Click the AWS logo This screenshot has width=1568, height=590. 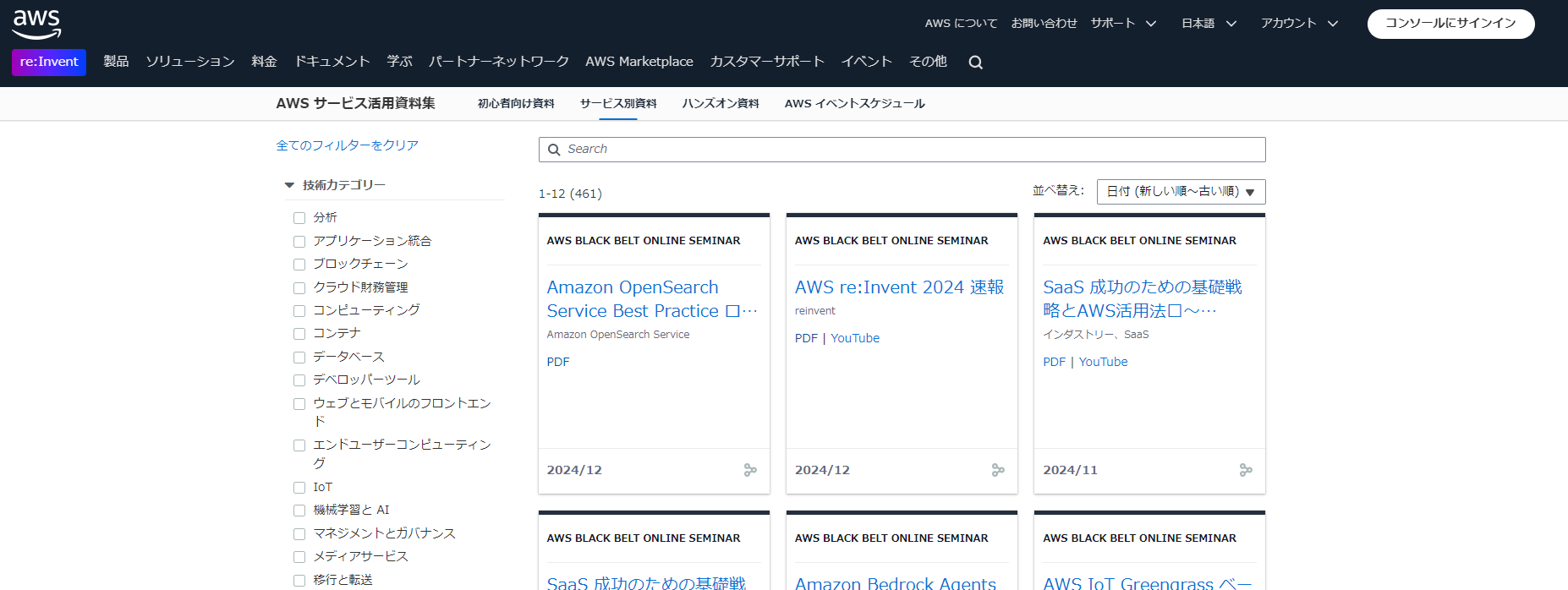point(36,25)
